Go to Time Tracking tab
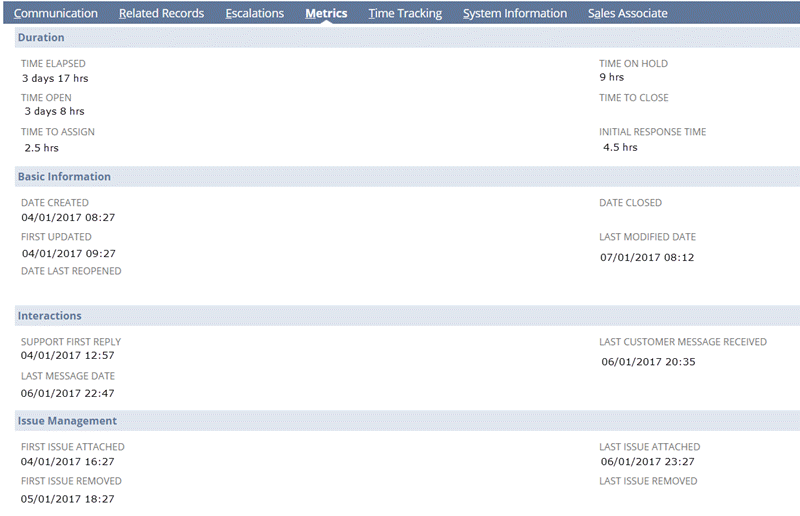 (405, 13)
